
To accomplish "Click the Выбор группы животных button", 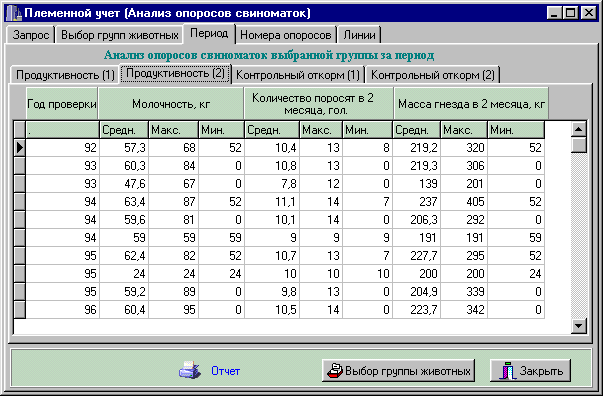I will 398,371.
